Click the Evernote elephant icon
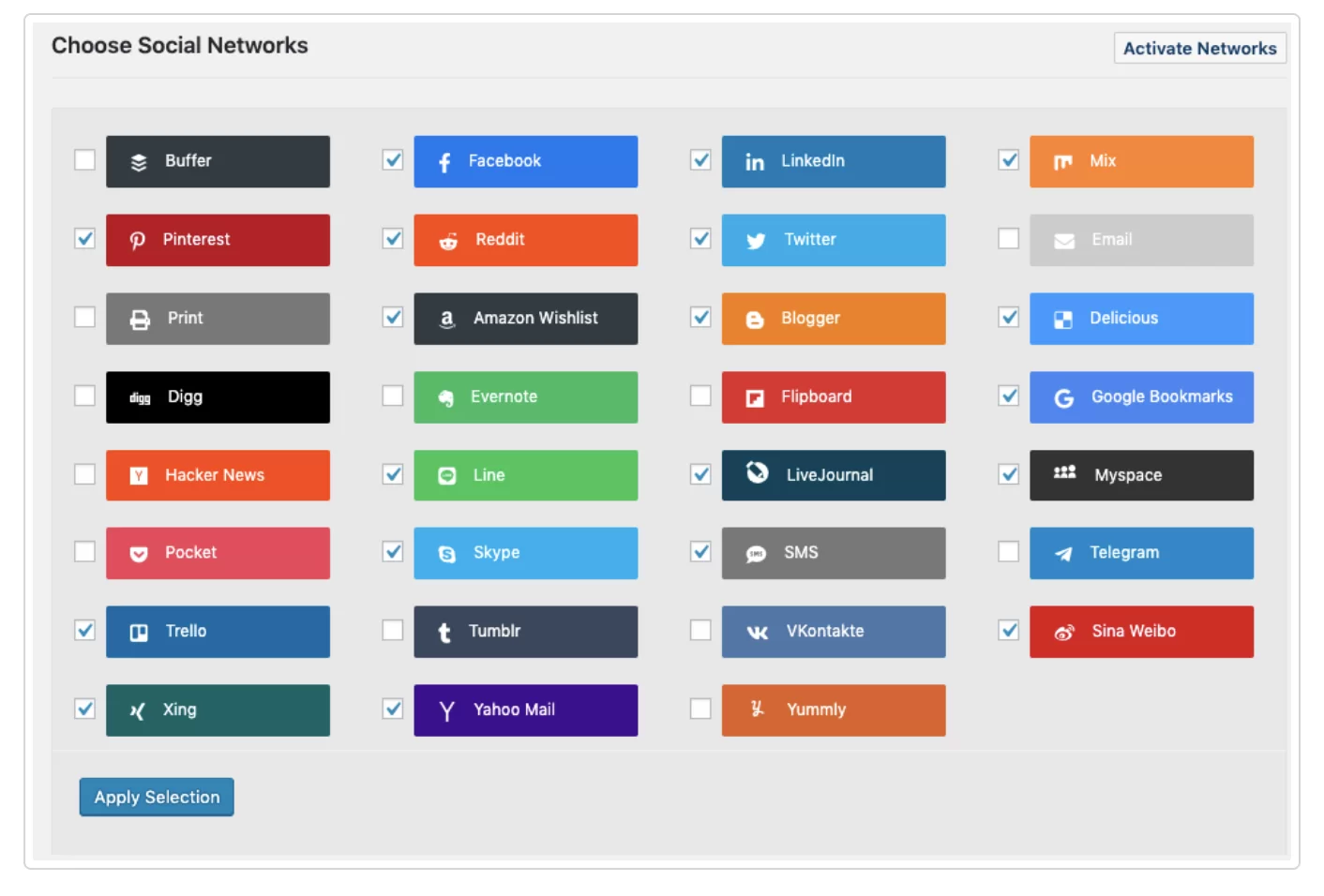The height and width of the screenshot is (896, 1324). pos(446,398)
